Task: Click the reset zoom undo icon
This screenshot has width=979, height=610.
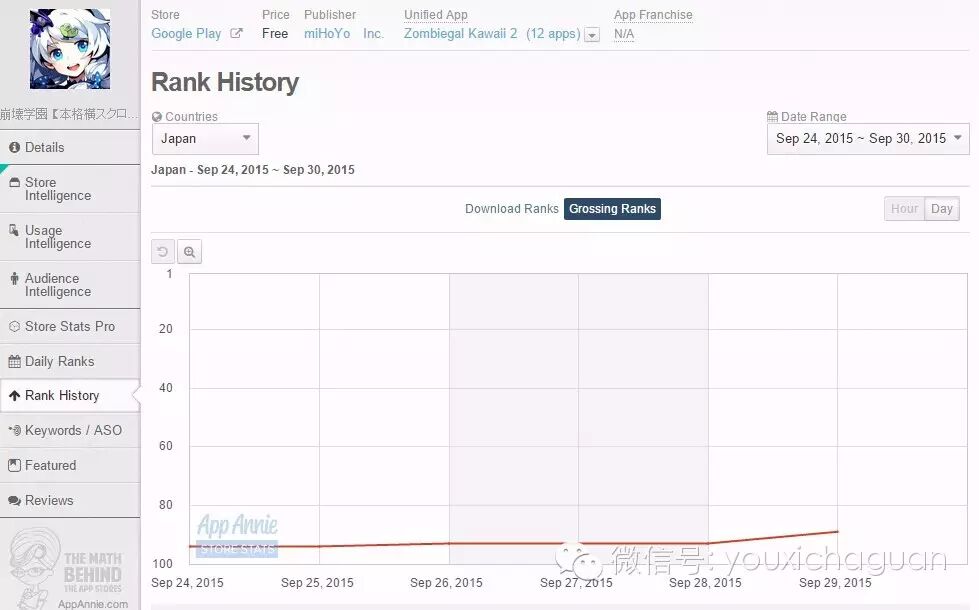Action: pos(163,252)
